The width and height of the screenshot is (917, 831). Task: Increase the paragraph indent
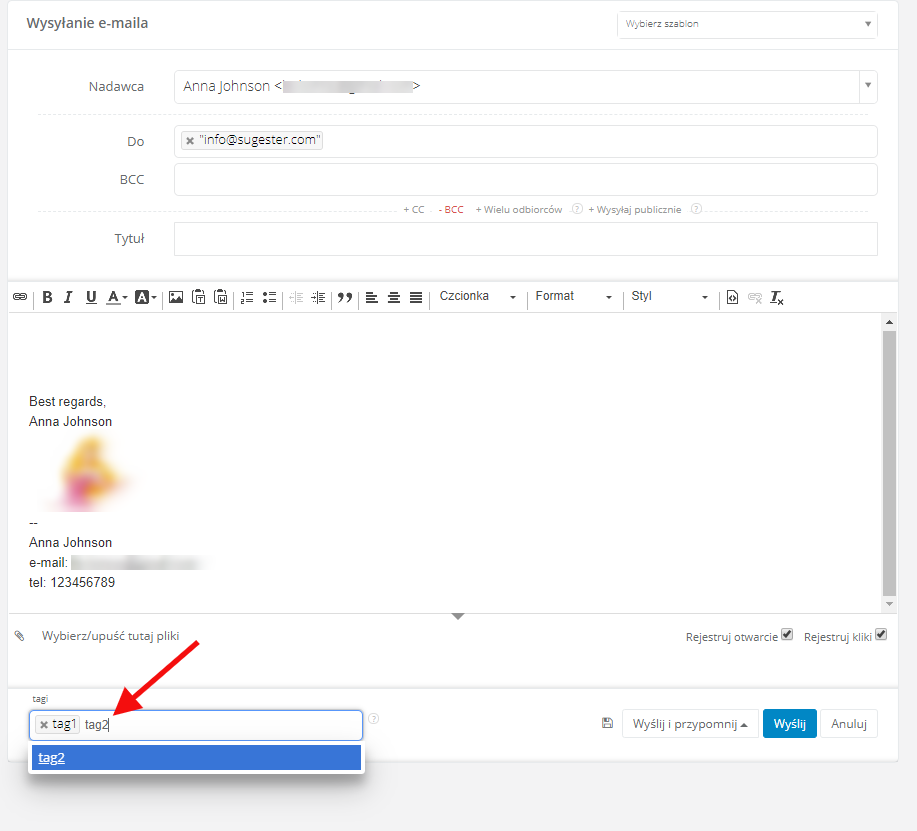click(x=318, y=297)
